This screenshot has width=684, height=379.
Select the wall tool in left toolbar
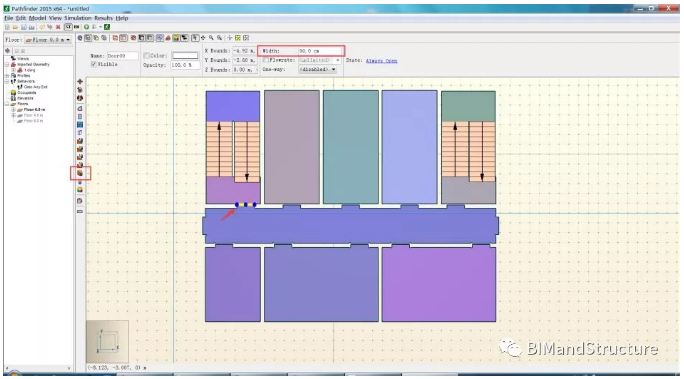pyautogui.click(x=80, y=133)
